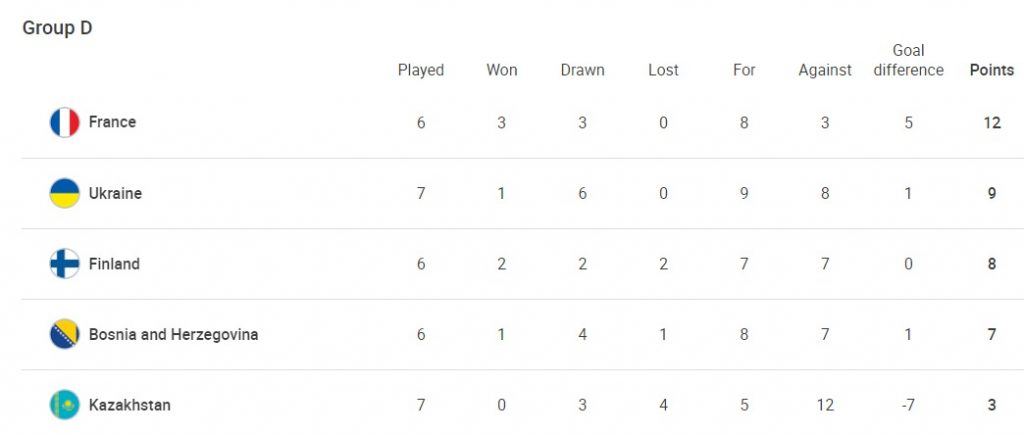Click the France flag icon
The image size is (1024, 435).
(x=65, y=122)
